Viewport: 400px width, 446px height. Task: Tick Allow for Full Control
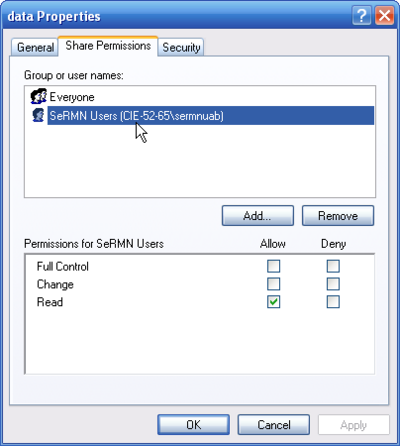[273, 266]
